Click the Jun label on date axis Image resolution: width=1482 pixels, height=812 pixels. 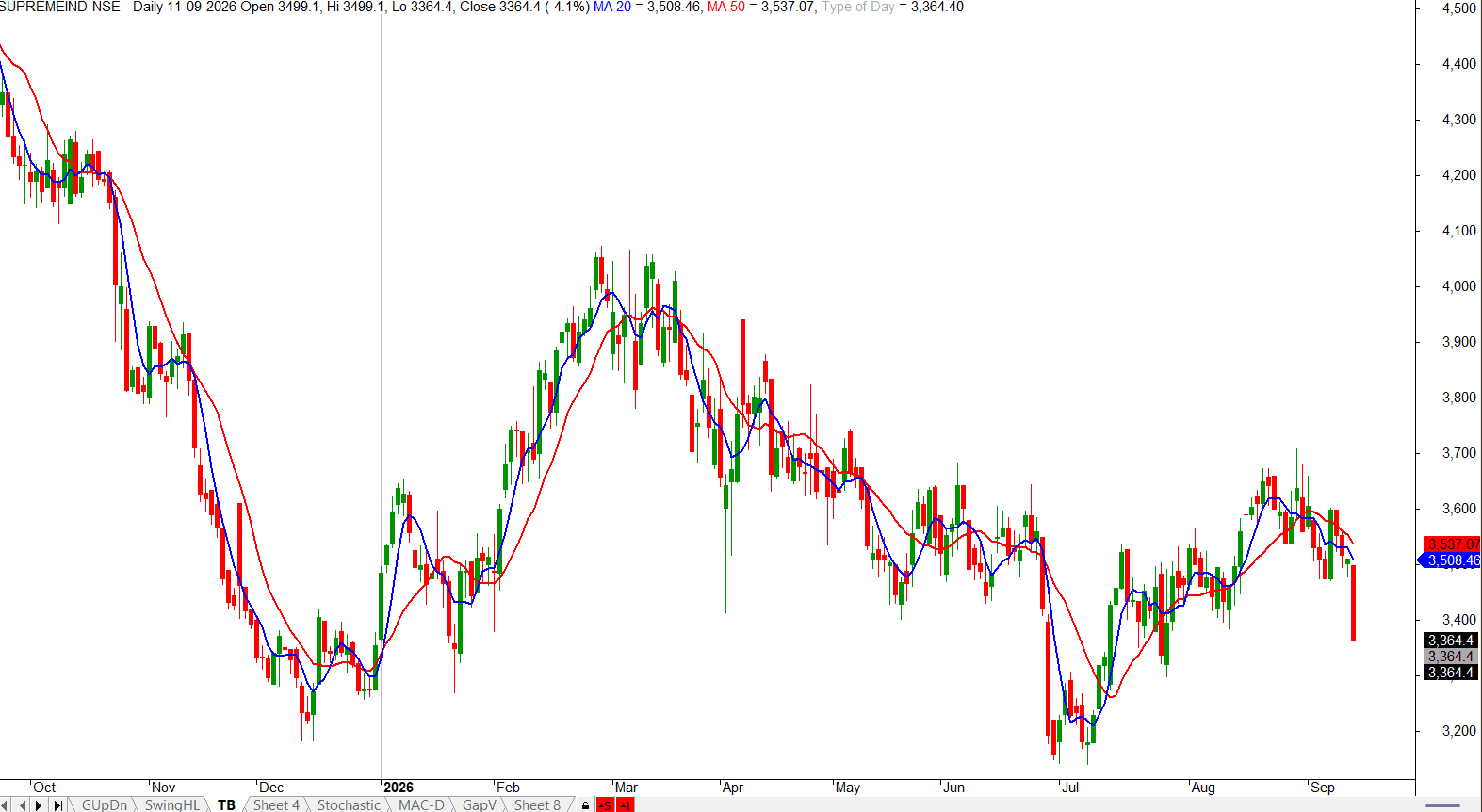tap(953, 788)
